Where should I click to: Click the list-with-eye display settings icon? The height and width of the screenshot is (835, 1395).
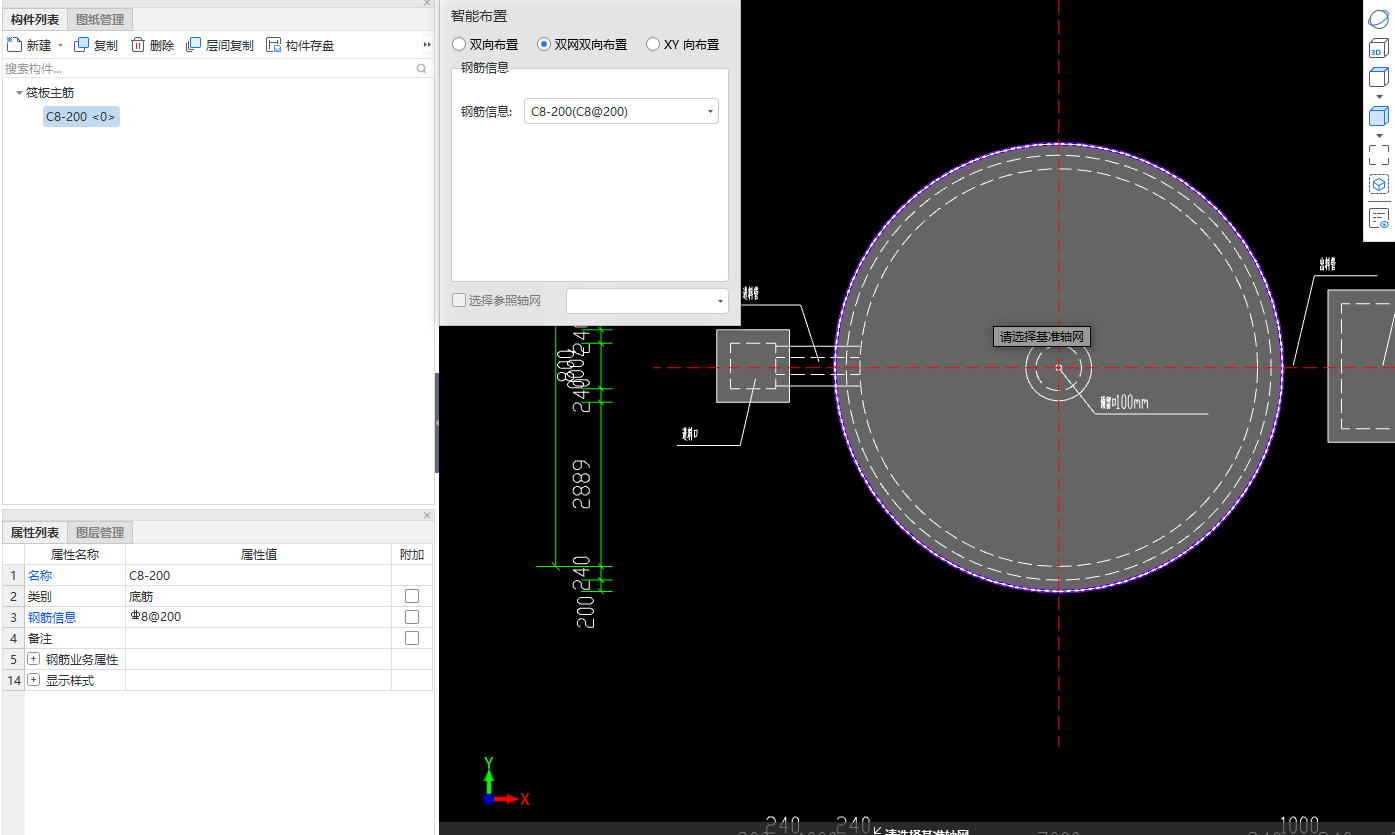[1379, 217]
